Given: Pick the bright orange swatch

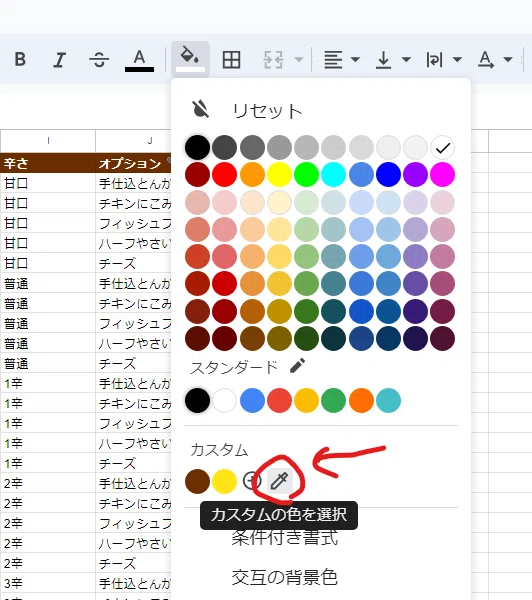Looking at the screenshot, I should [x=252, y=174].
